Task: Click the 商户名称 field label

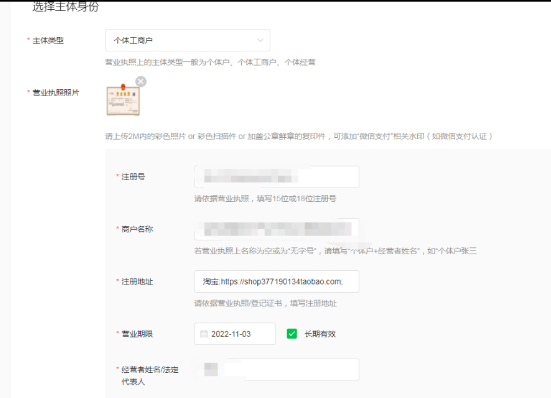Action: coord(137,229)
